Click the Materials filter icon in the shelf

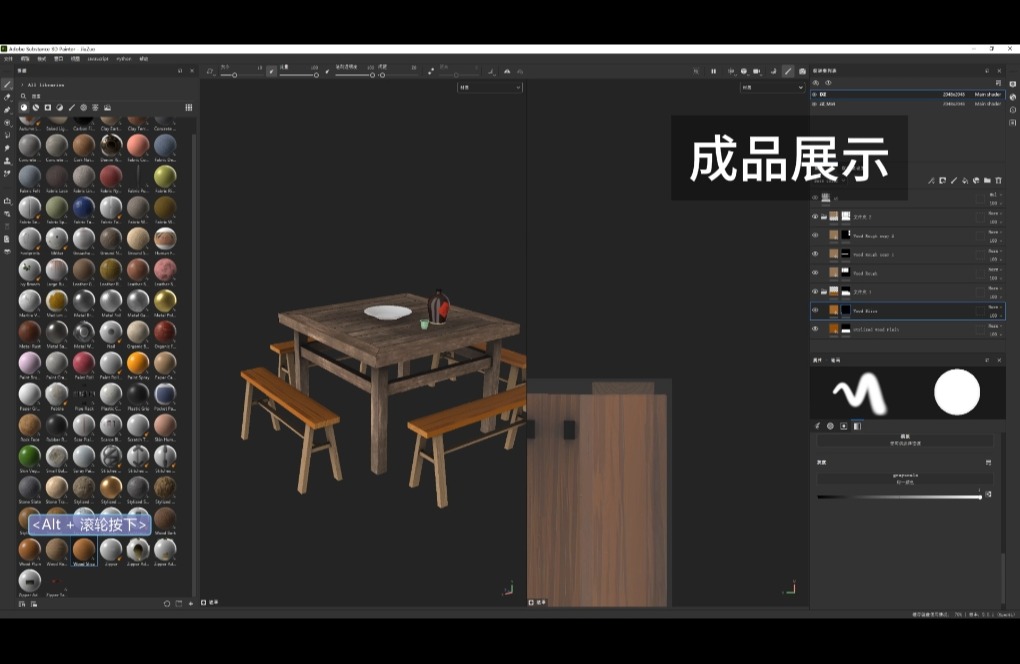coord(23,107)
